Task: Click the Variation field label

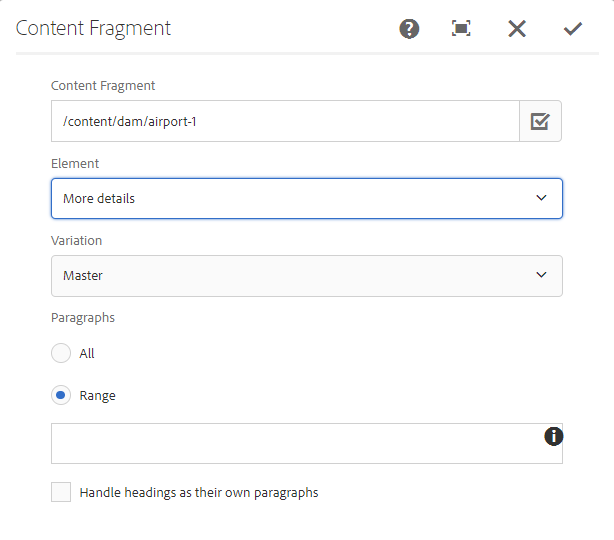Action: [76, 240]
